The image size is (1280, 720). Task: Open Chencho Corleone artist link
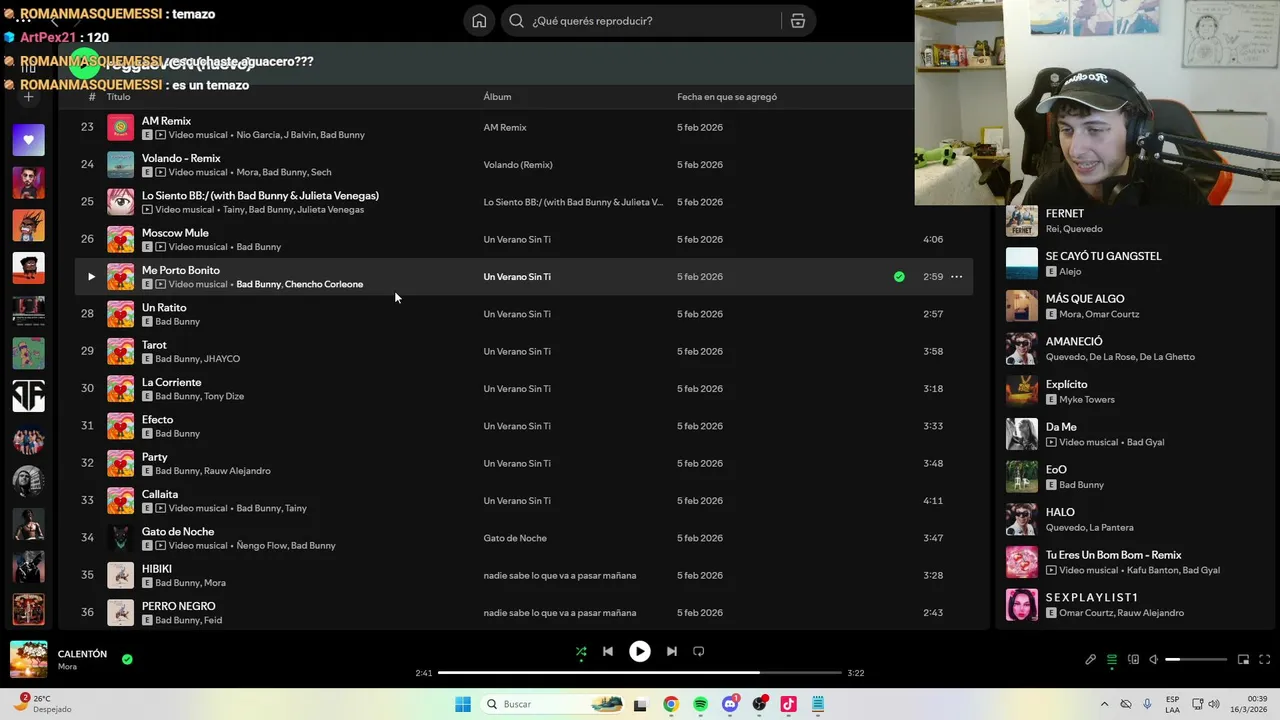point(324,284)
